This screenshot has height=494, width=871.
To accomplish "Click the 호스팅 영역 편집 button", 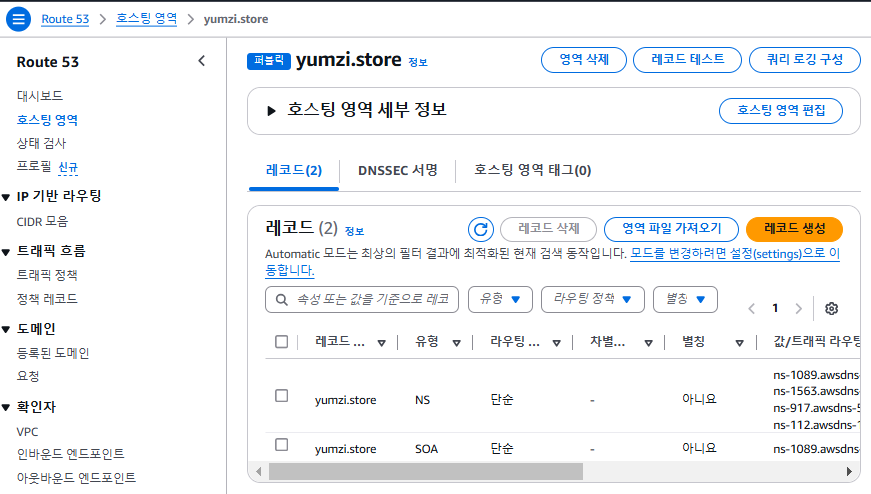I will point(780,111).
